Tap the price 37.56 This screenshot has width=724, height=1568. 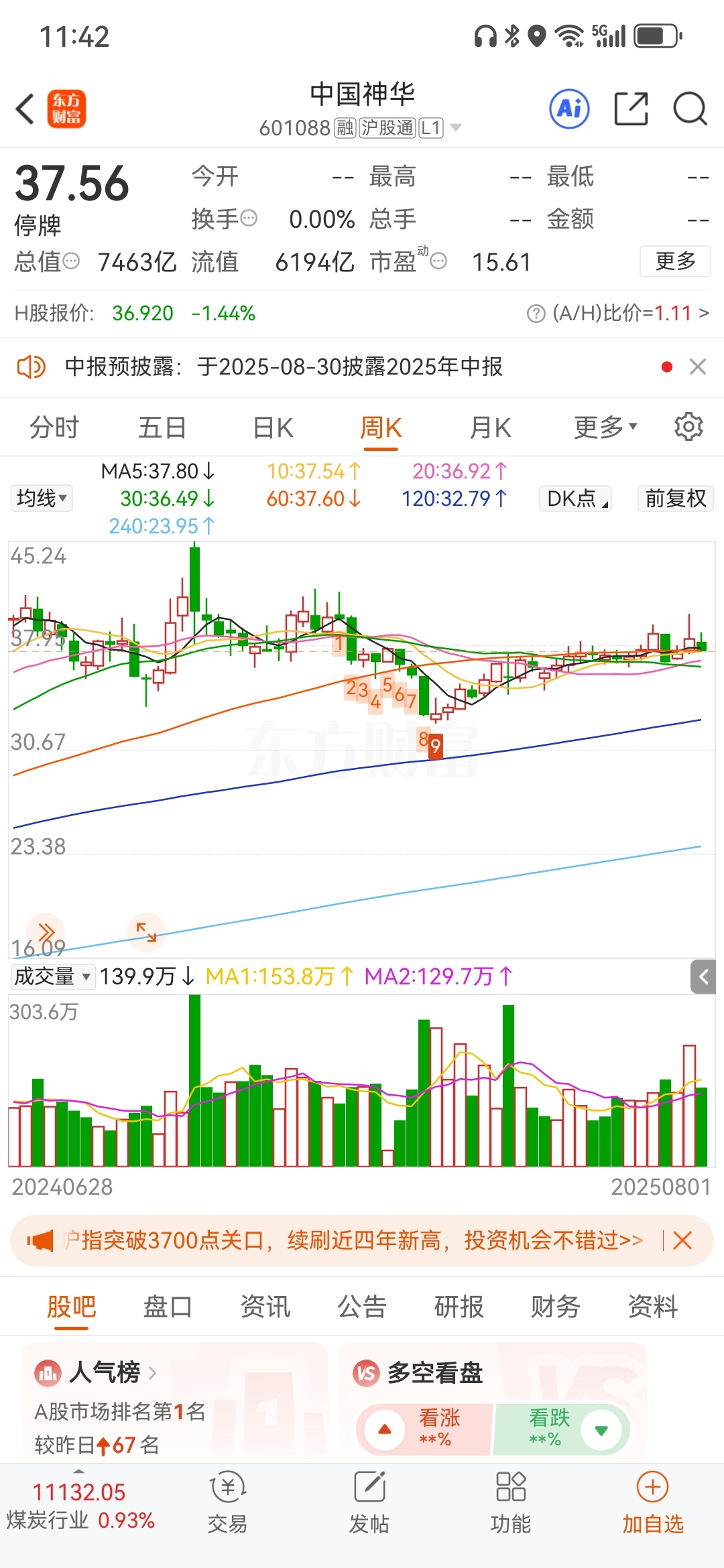pyautogui.click(x=72, y=183)
